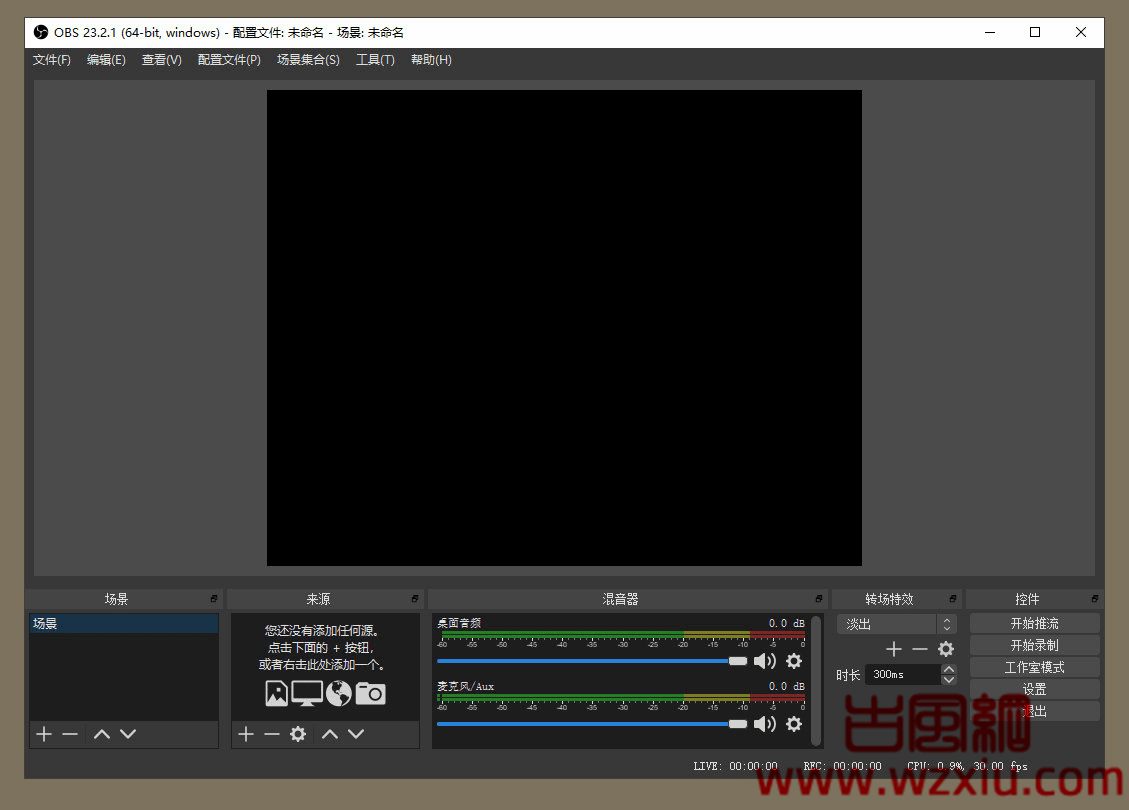Open the 淡出 transition dropdown
1129x810 pixels.
[896, 624]
